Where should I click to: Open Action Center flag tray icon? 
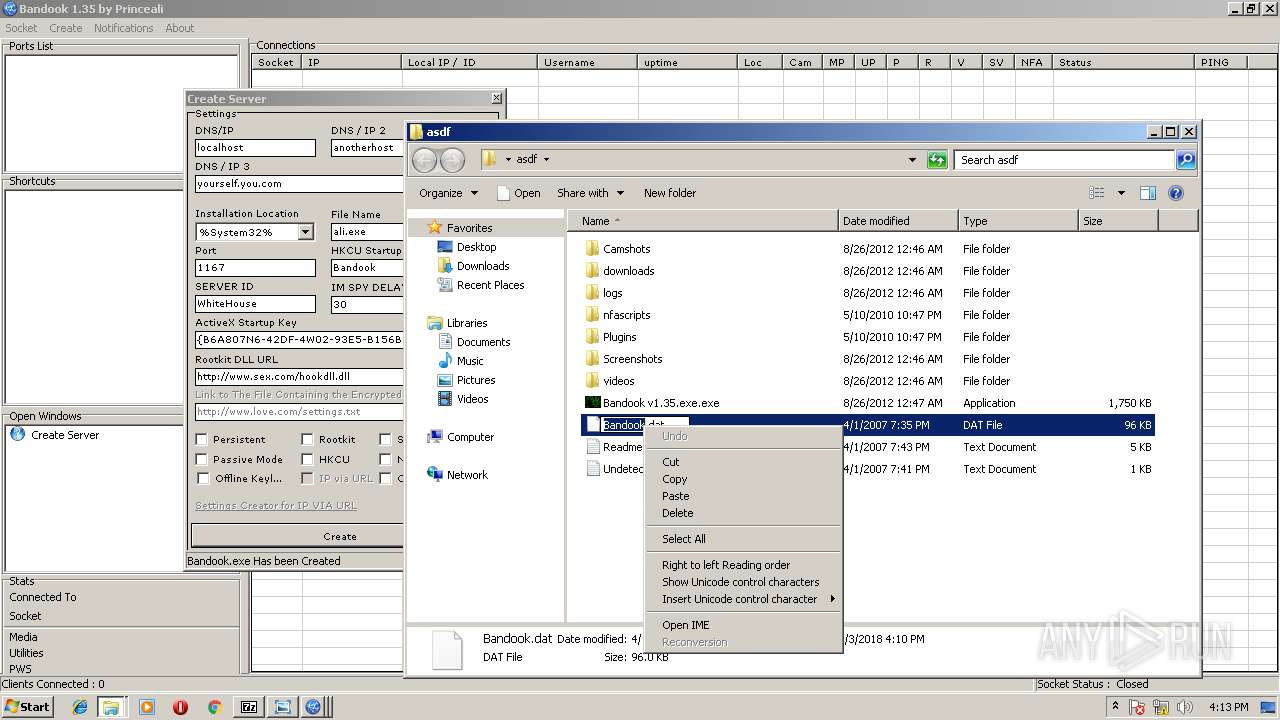[1137, 707]
